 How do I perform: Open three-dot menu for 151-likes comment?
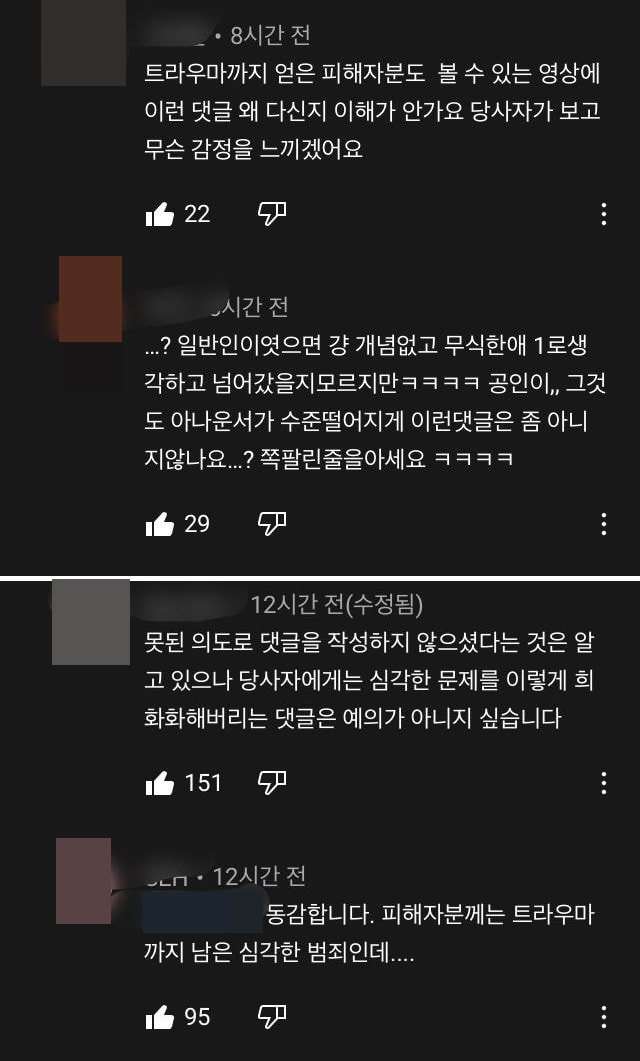[603, 783]
